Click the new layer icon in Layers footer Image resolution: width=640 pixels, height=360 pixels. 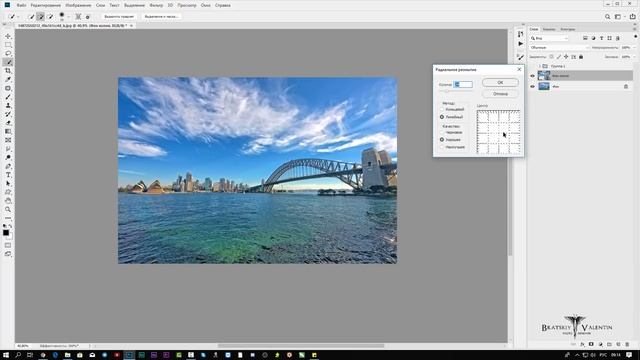(x=618, y=344)
